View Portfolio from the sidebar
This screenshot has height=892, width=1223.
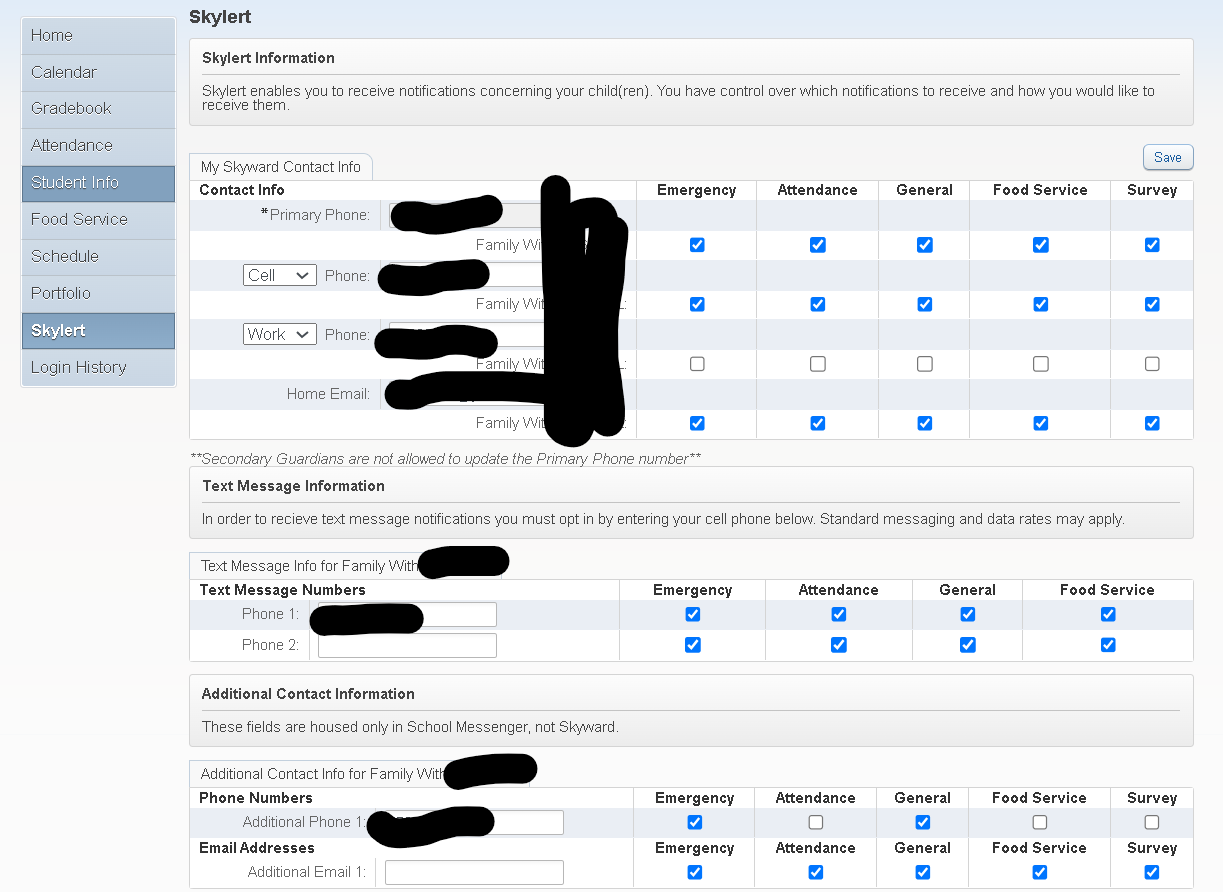coord(98,293)
